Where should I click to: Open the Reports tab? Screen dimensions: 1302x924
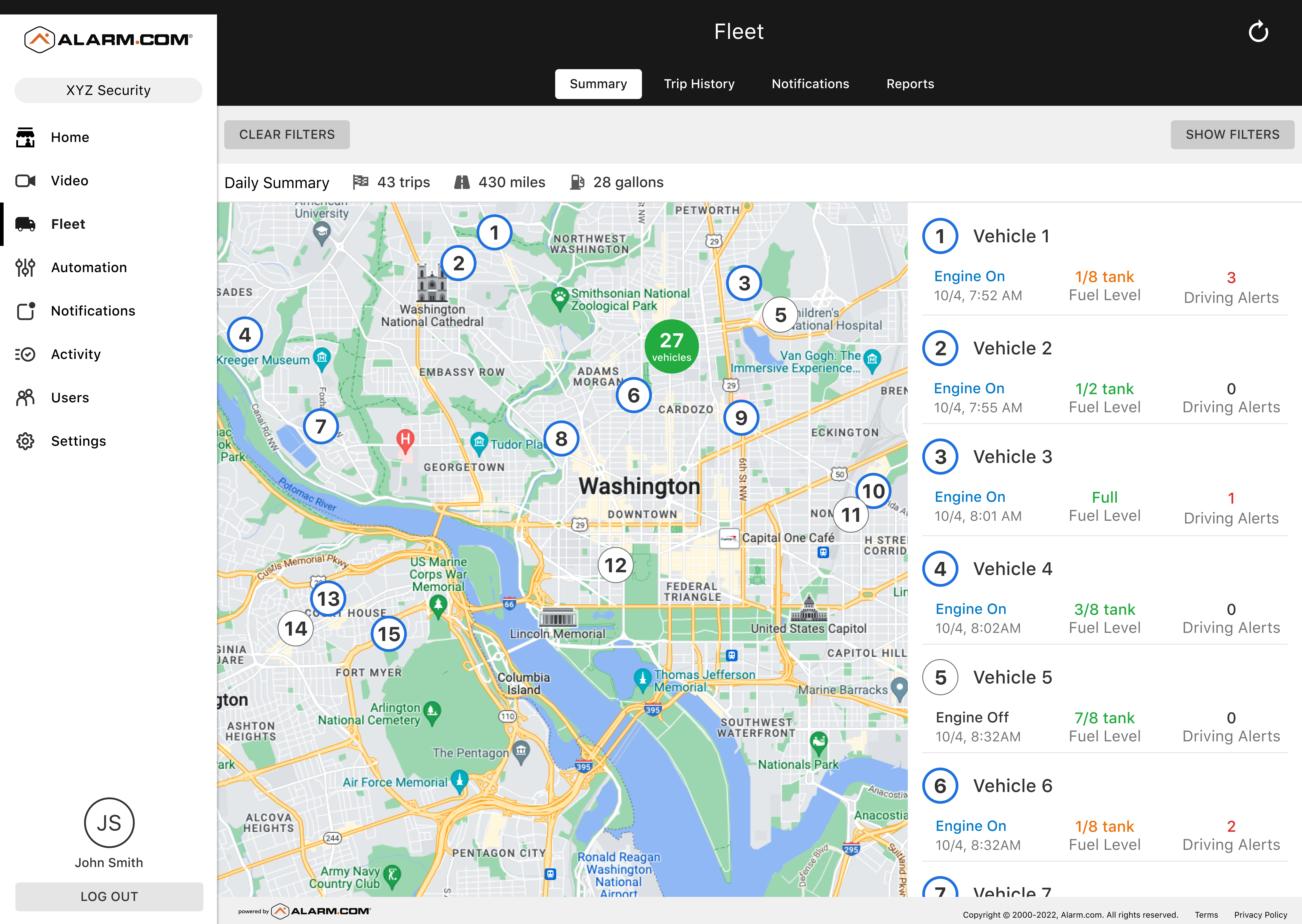click(909, 84)
